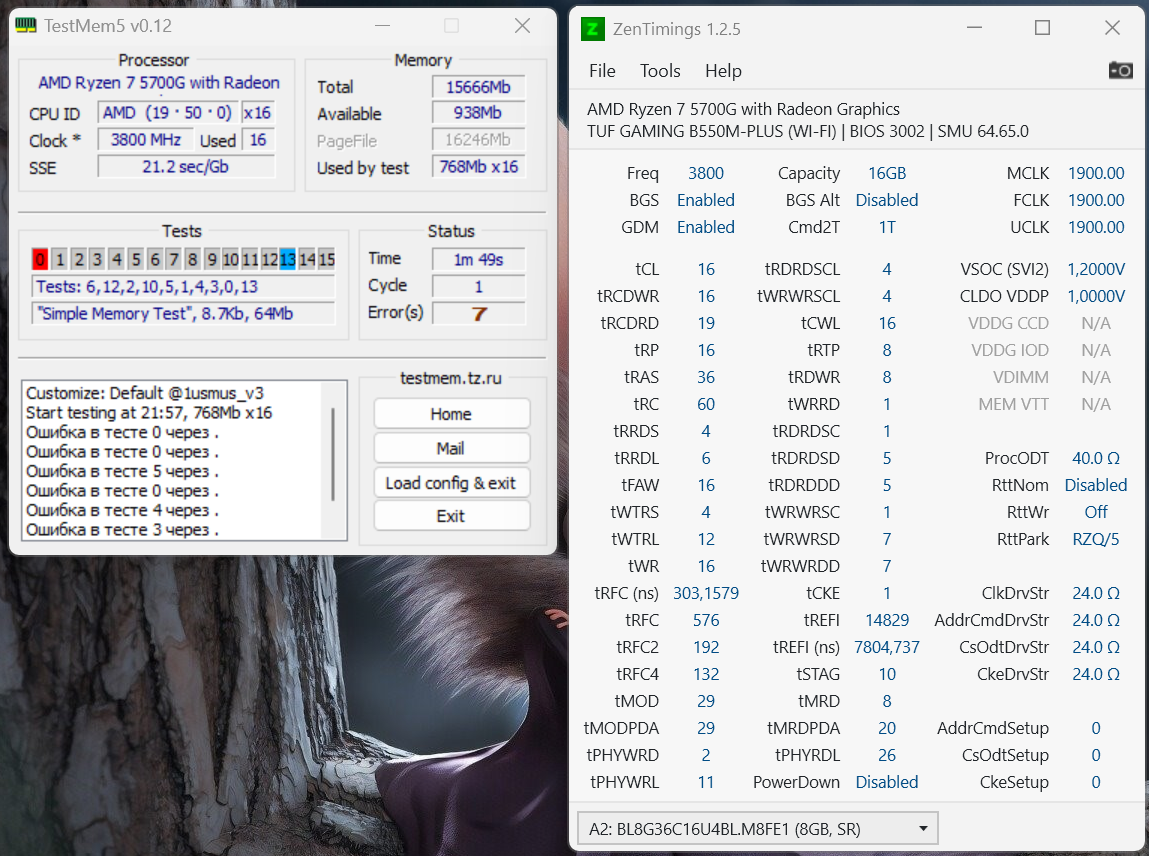The image size is (1149, 856).
Task: Click the CPU ID field AMD (19·50·0)
Action: (x=168, y=113)
